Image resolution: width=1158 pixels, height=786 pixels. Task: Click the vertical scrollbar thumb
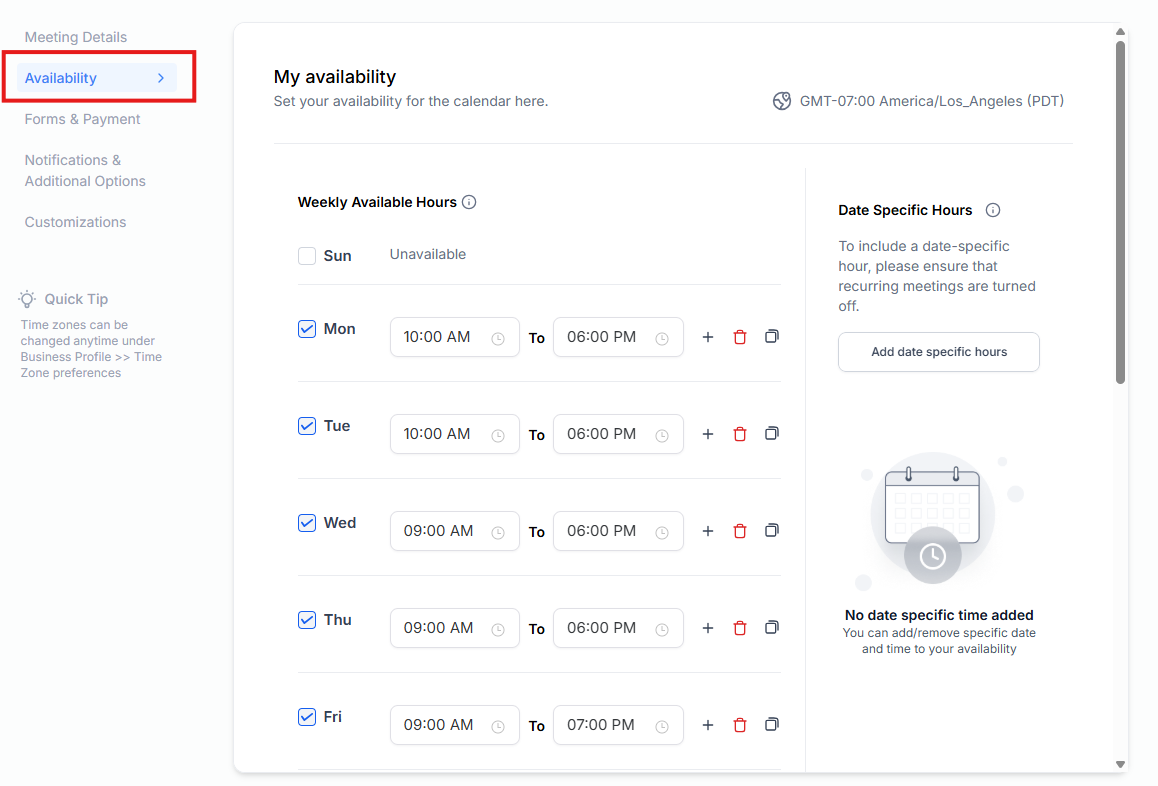tap(1121, 210)
